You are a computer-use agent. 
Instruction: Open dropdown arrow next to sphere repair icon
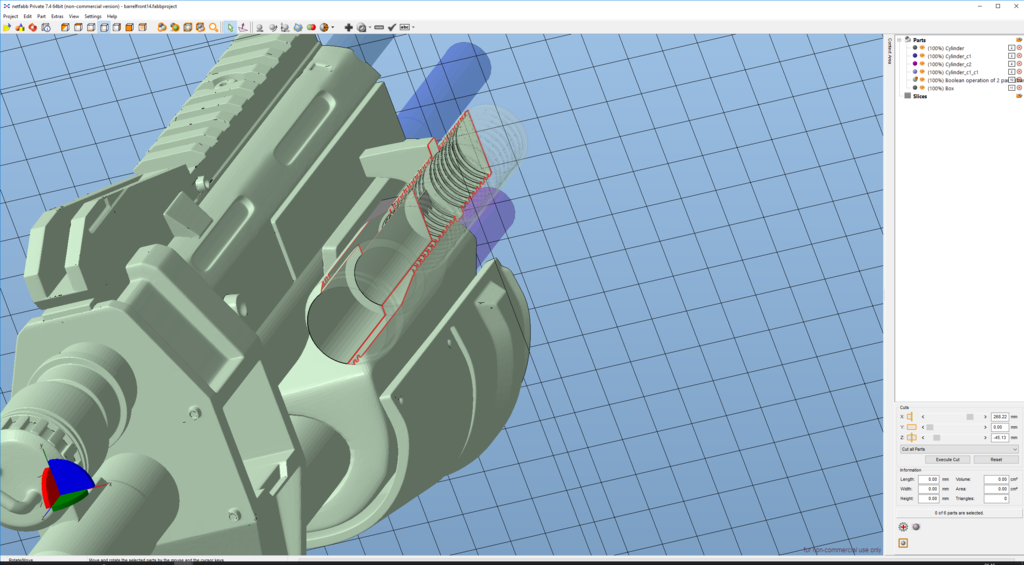coord(332,27)
